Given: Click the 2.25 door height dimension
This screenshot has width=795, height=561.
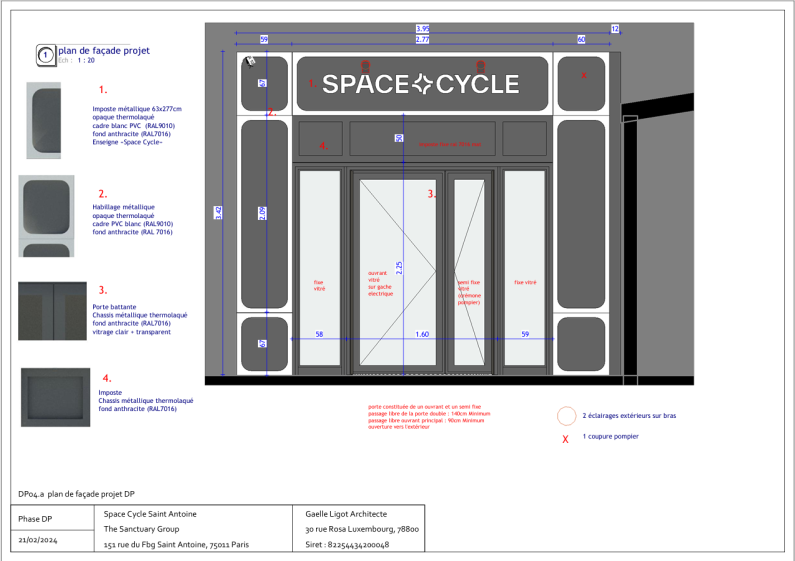Looking at the screenshot, I should click(x=399, y=268).
